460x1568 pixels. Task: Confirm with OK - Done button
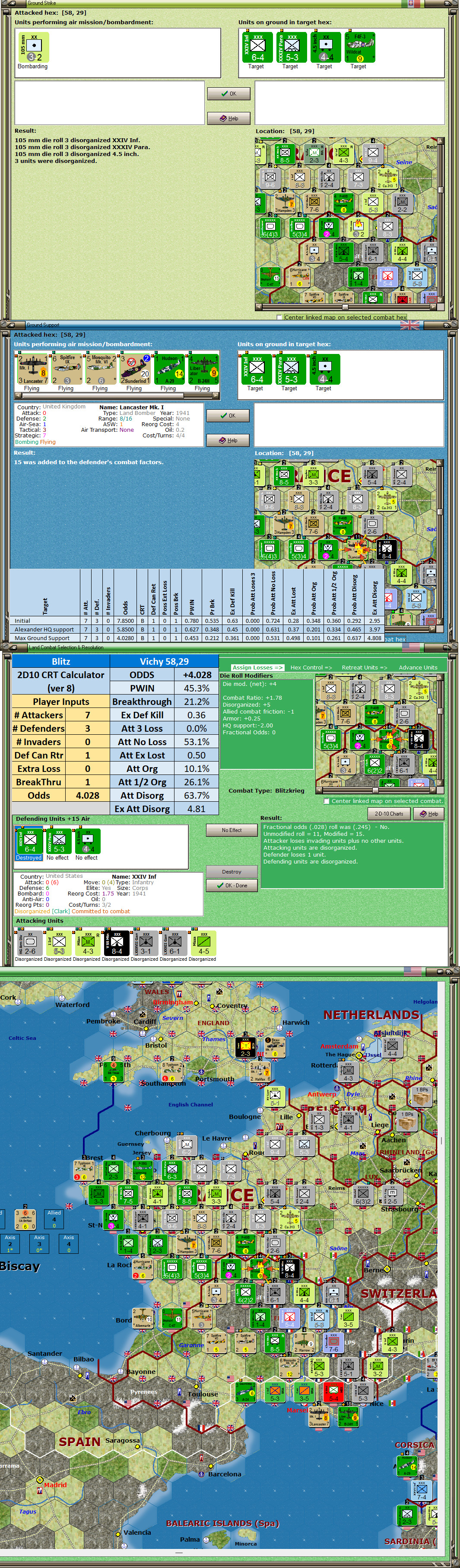click(x=231, y=886)
